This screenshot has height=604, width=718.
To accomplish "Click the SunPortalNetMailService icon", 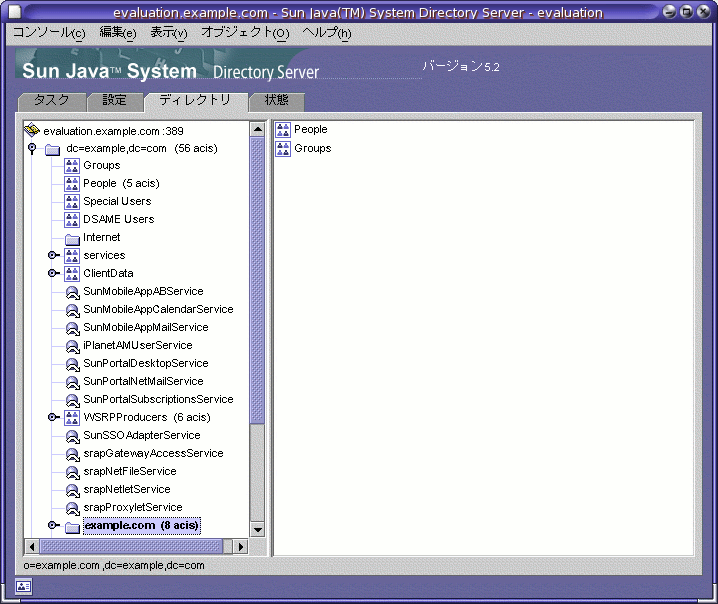I will [72, 382].
